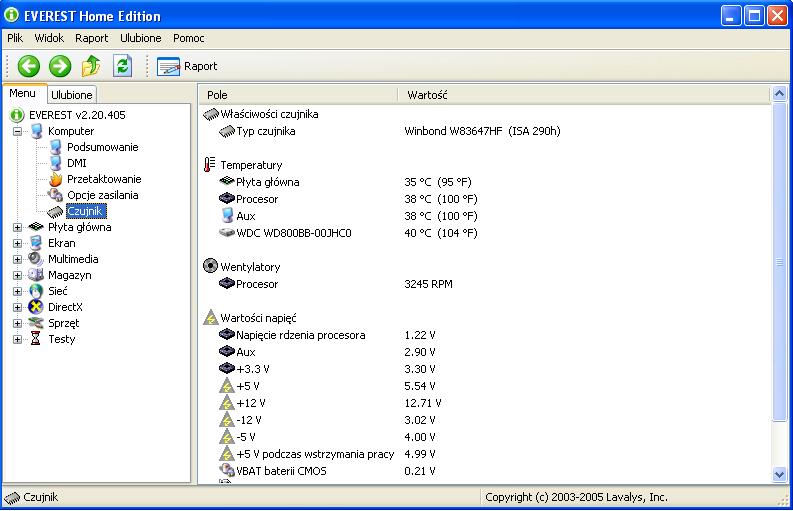Click the Płyta główna motherboard icon in tree
The width and height of the screenshot is (793, 511).
[x=36, y=227]
